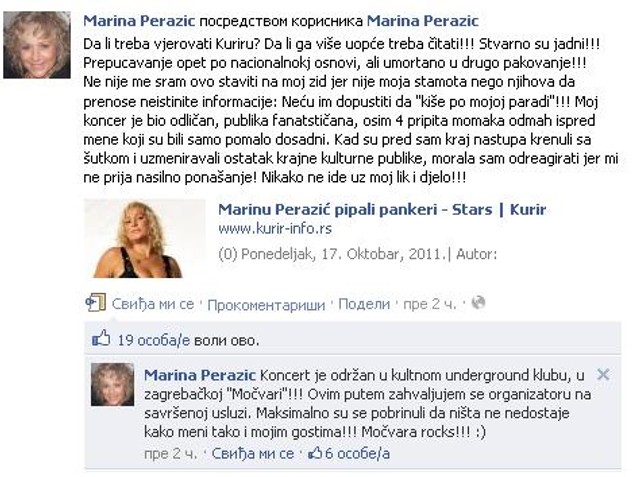Open Marina Perazic's large profile picture
This screenshot has width=640, height=477.
(x=37, y=44)
